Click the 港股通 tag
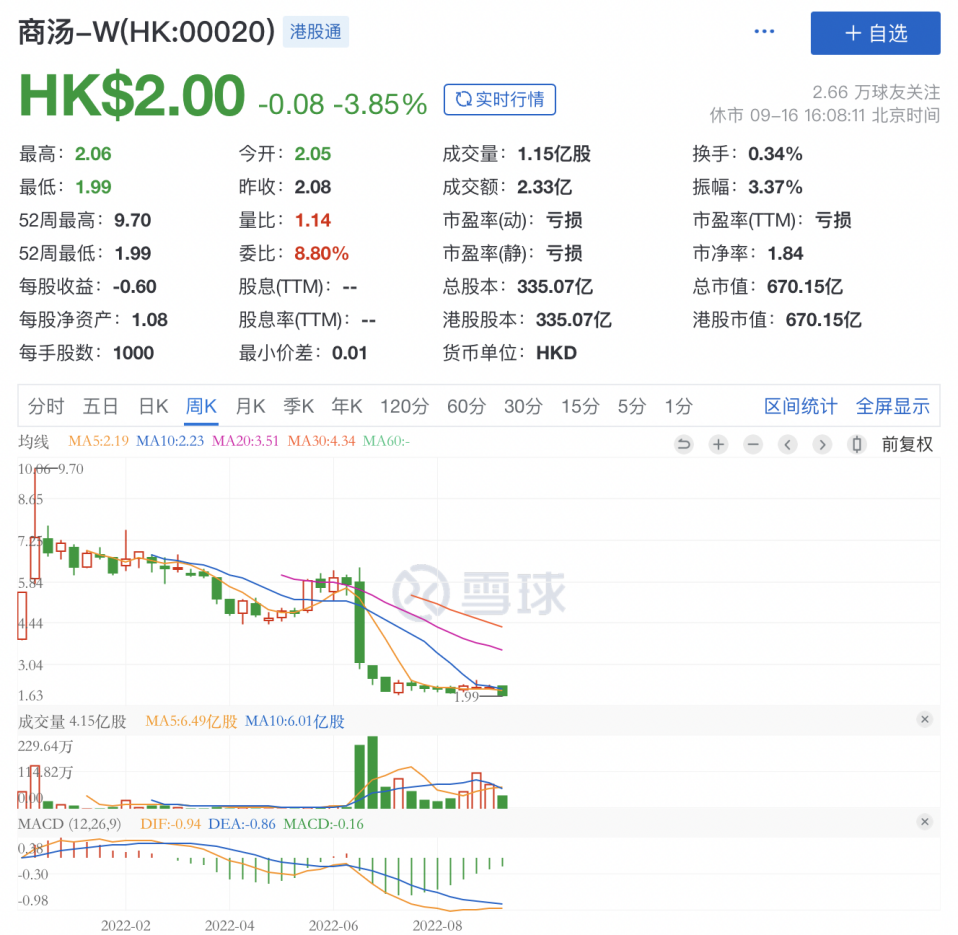This screenshot has width=958, height=935. [315, 32]
